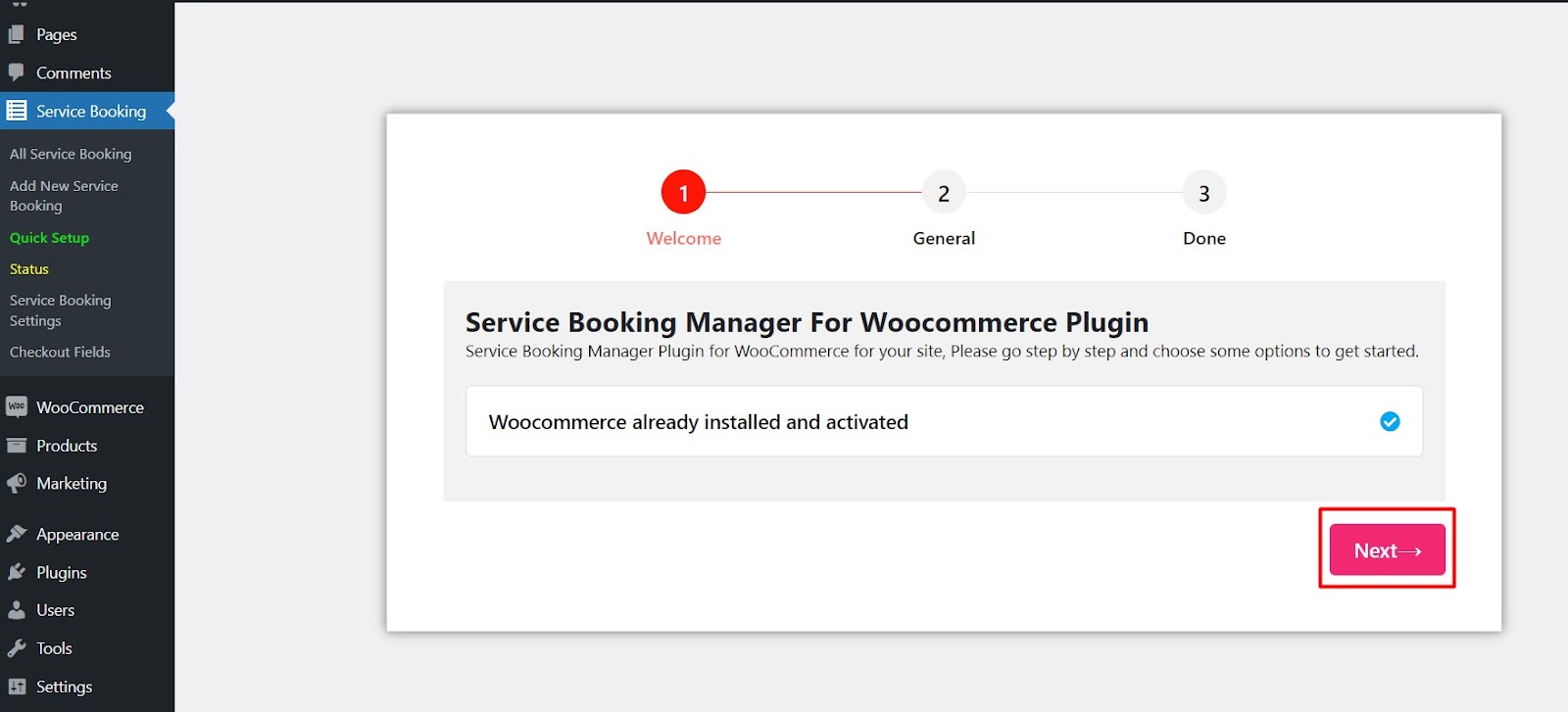Select step 1 Welcome circle
Viewport: 1568px width, 712px height.
[x=684, y=193]
